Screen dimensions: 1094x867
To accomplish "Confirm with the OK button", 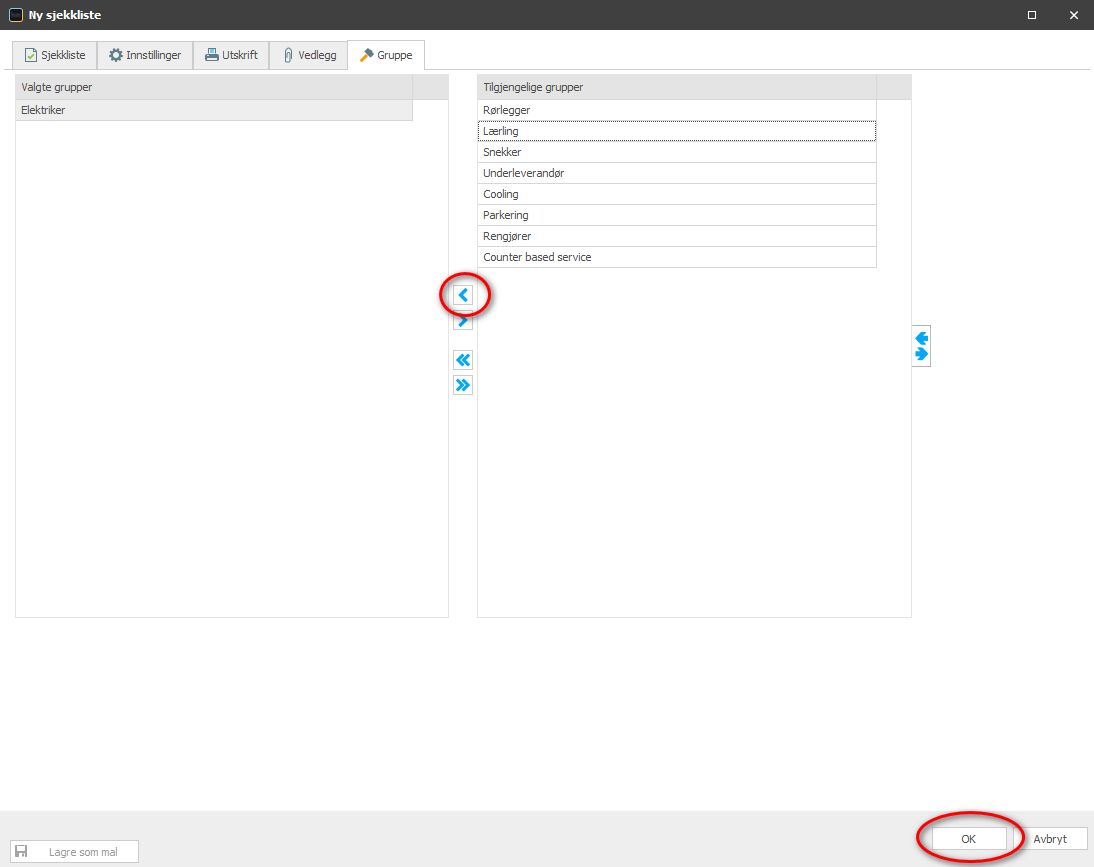I will tap(968, 838).
